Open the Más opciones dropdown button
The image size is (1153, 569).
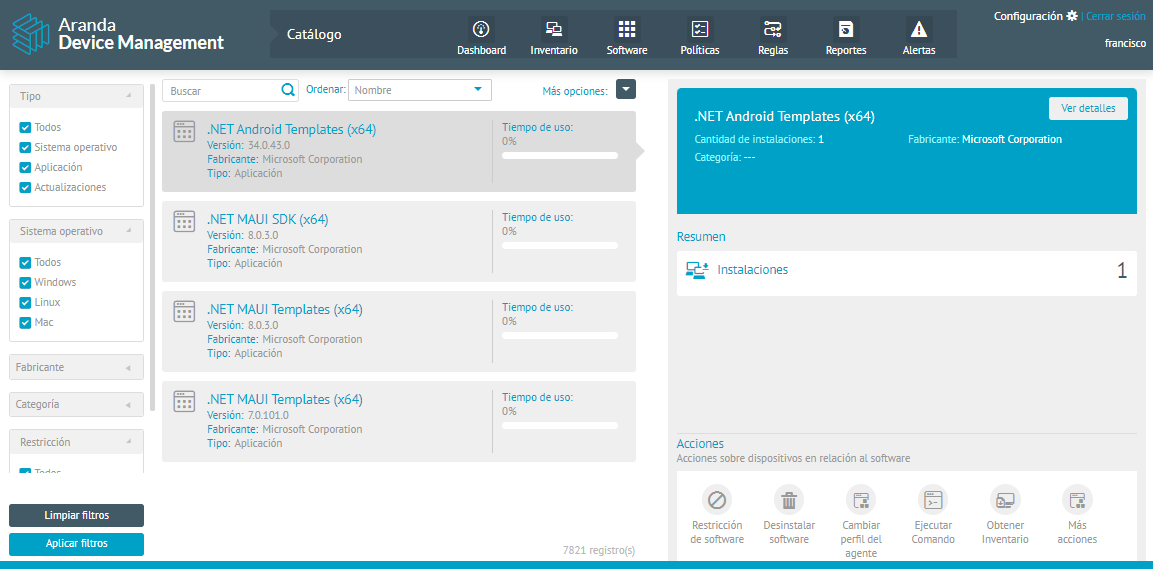(626, 89)
